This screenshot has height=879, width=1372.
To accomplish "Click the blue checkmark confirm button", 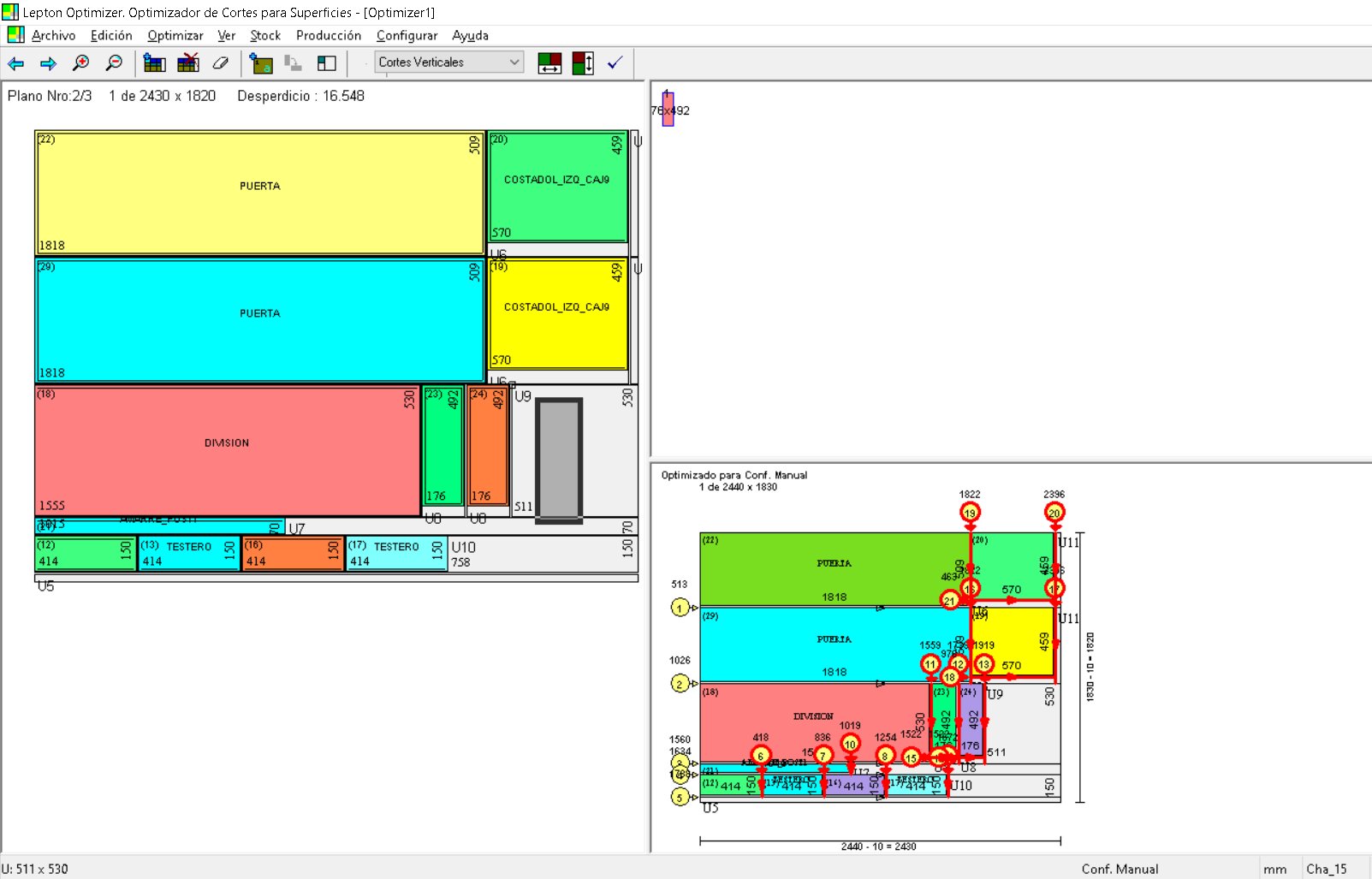I will (615, 63).
